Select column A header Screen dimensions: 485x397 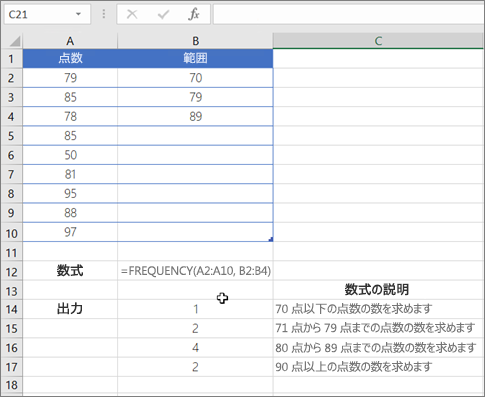click(x=70, y=41)
